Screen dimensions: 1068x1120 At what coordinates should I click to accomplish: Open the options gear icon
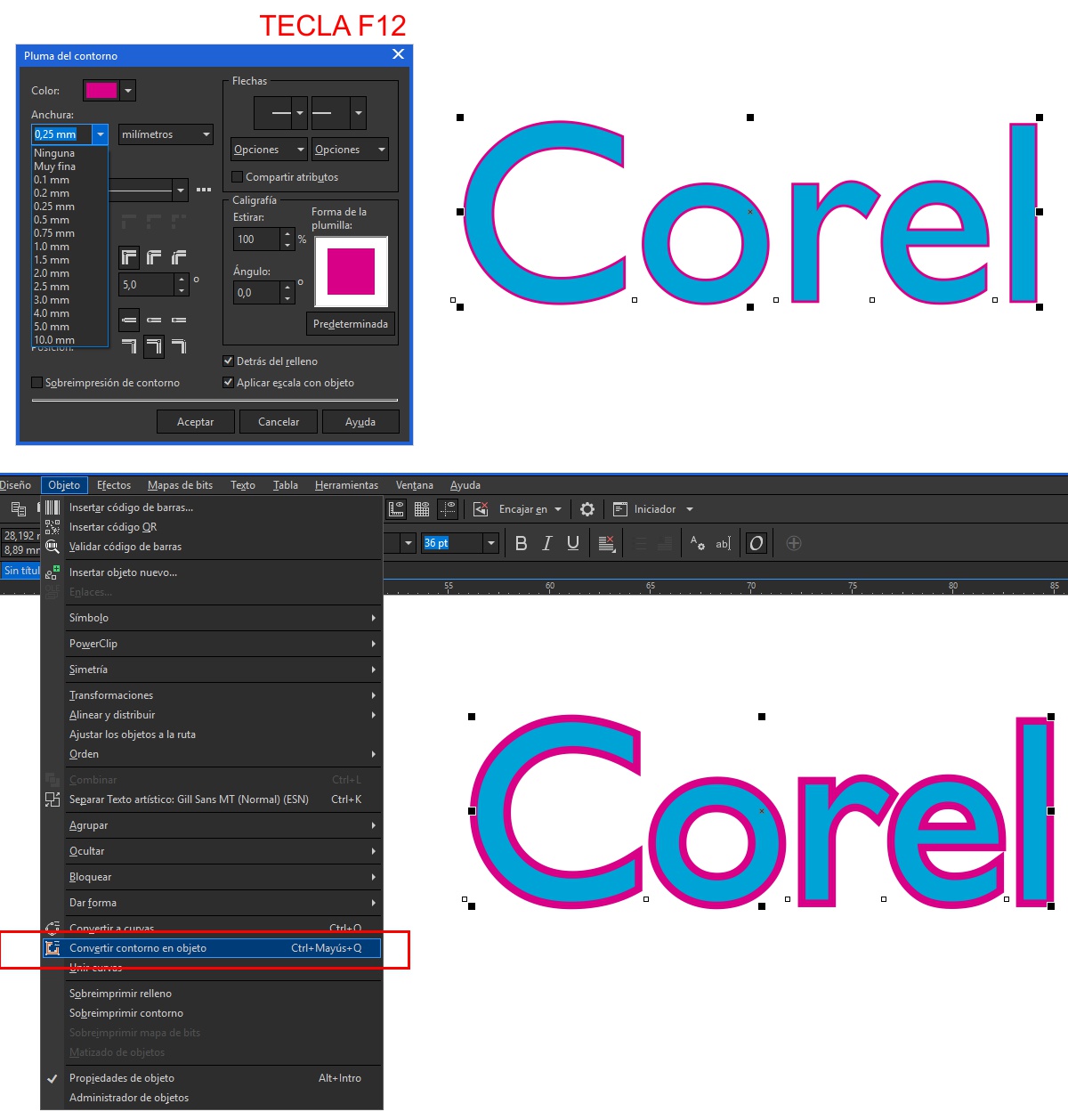(587, 509)
